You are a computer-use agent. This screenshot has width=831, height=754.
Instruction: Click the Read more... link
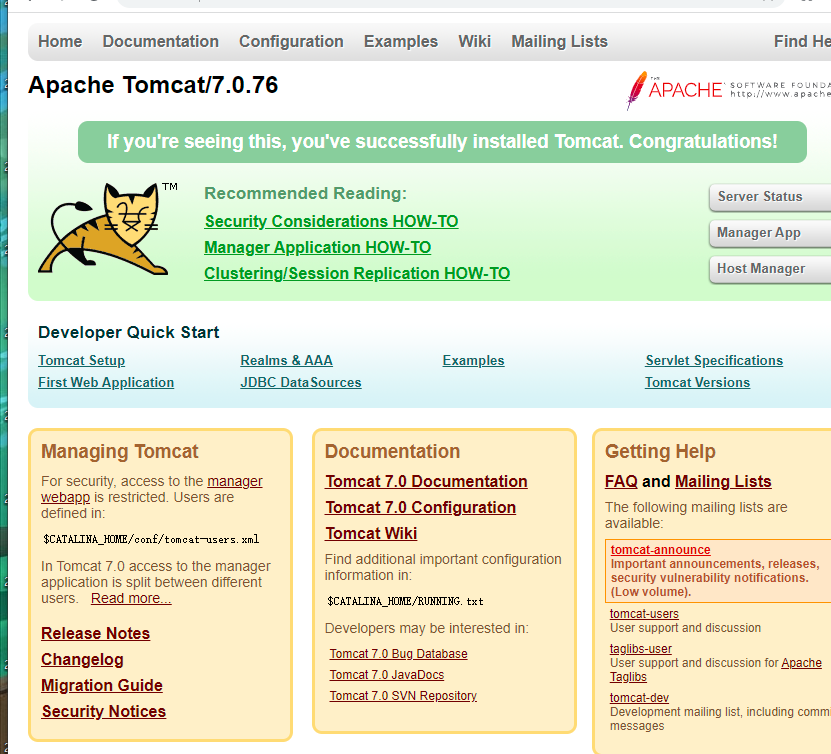pos(131,598)
